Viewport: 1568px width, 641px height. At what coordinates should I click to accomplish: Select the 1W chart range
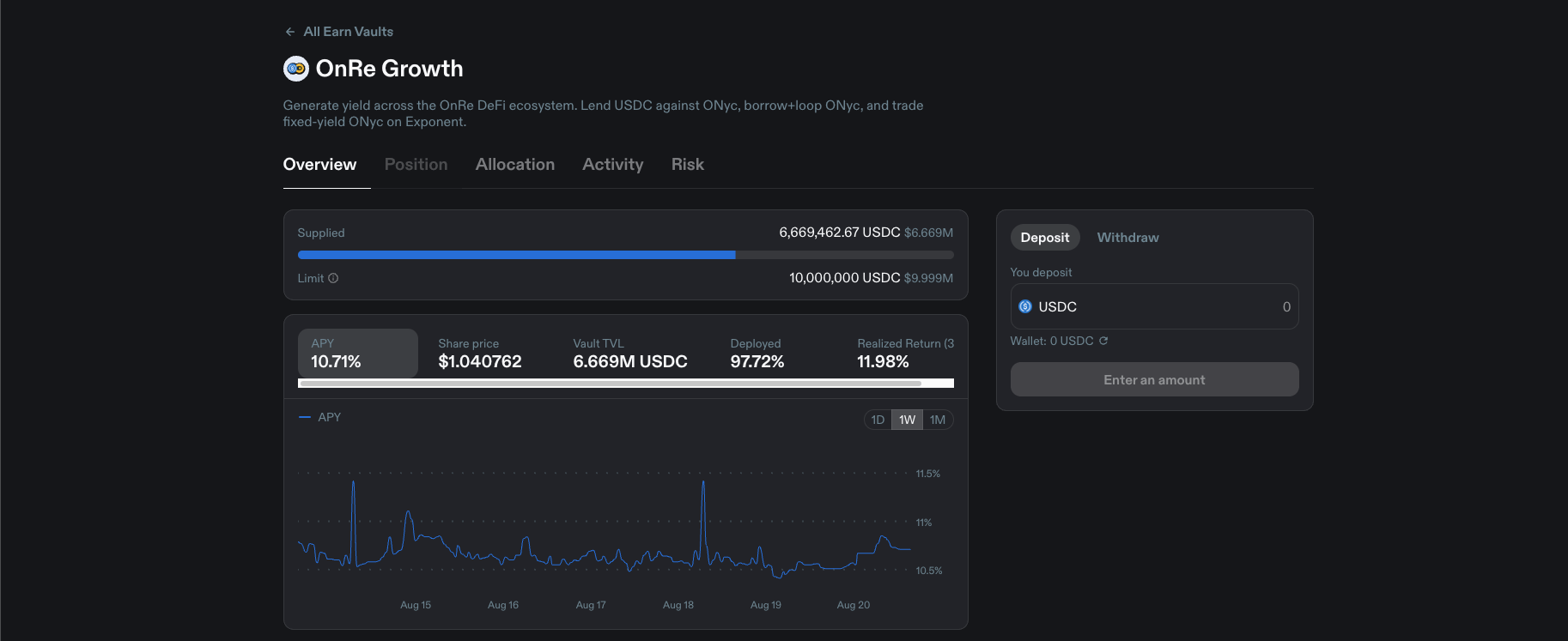pyautogui.click(x=907, y=420)
